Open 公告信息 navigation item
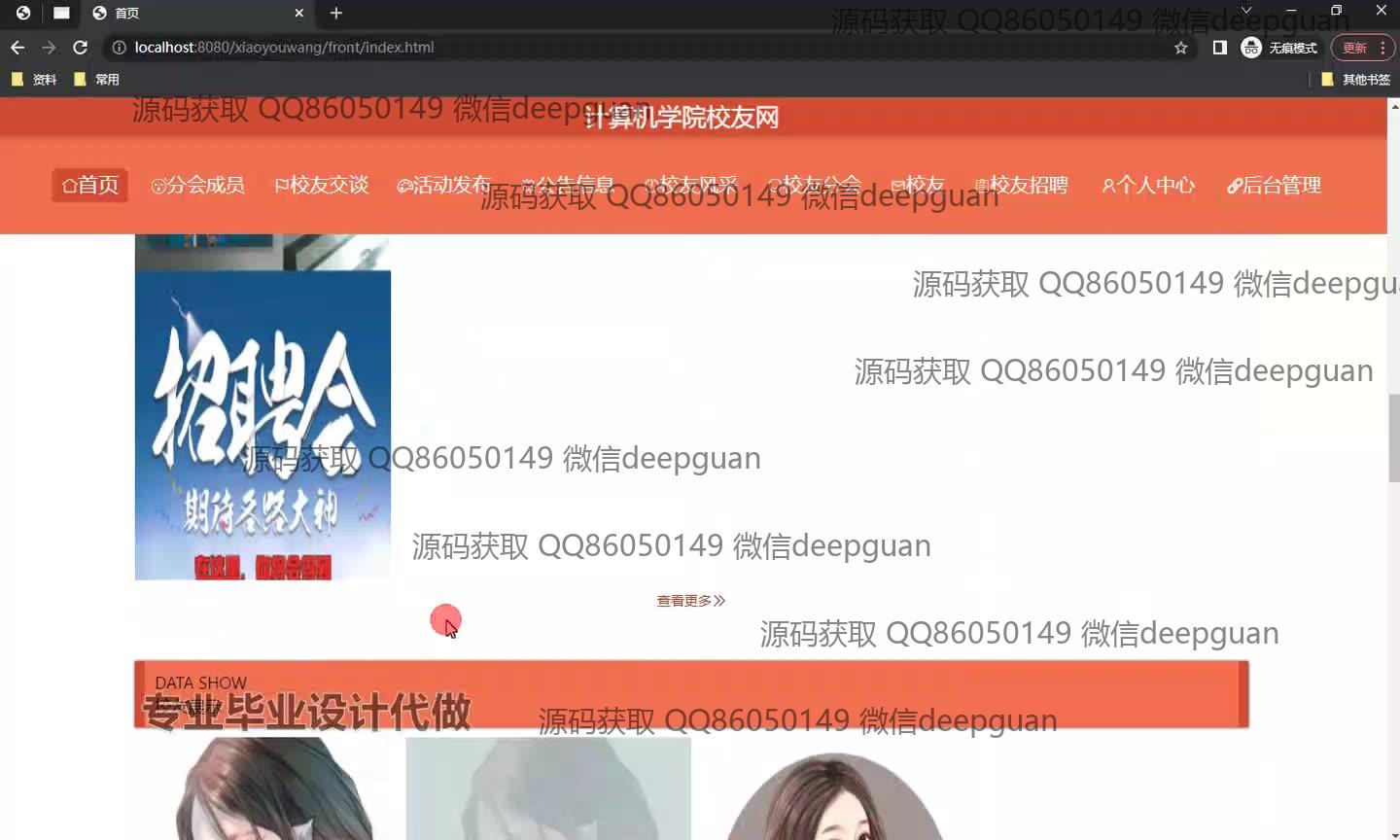This screenshot has height=840, width=1400. (568, 185)
